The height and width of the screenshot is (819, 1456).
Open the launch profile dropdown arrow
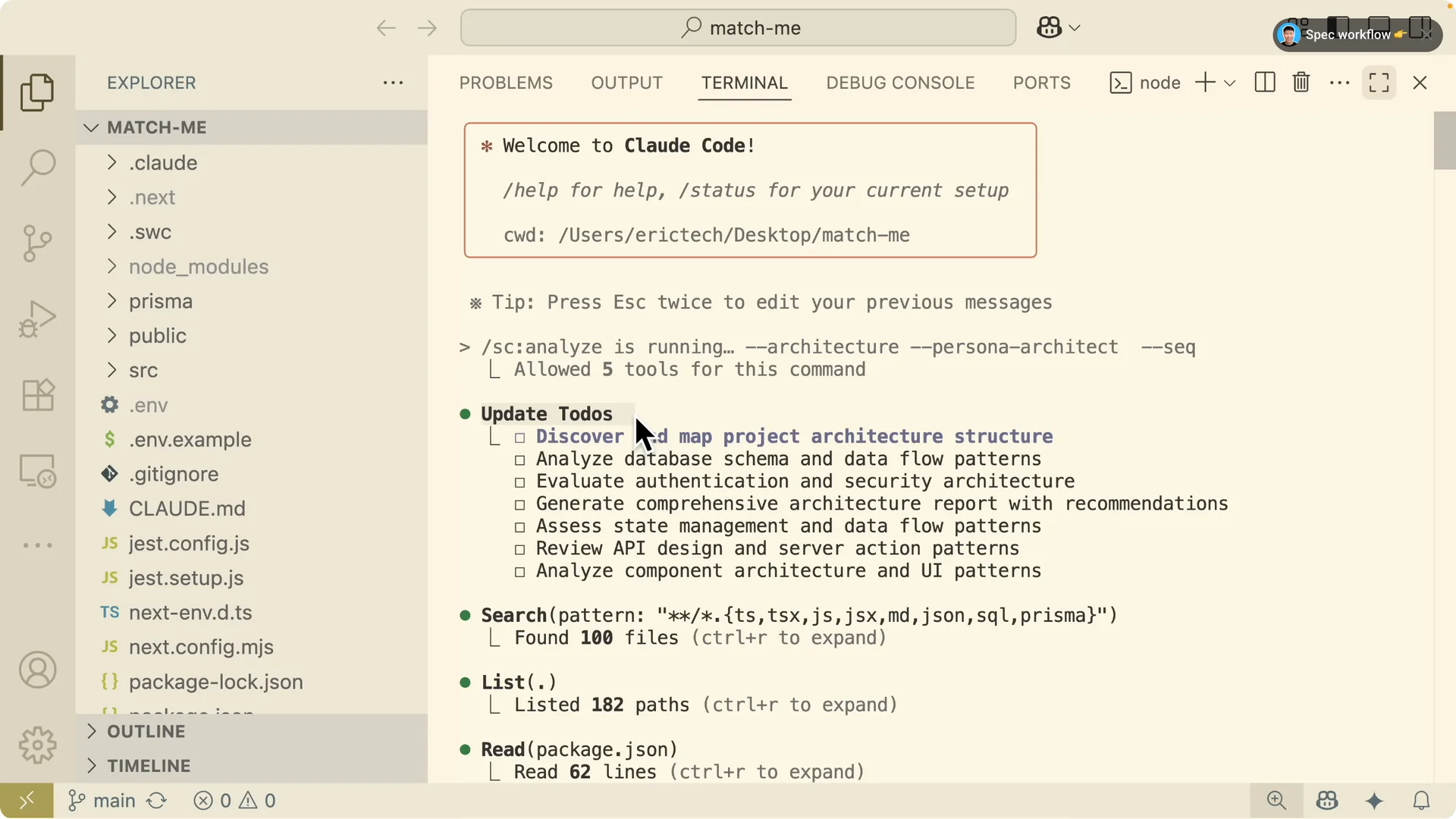point(1230,83)
